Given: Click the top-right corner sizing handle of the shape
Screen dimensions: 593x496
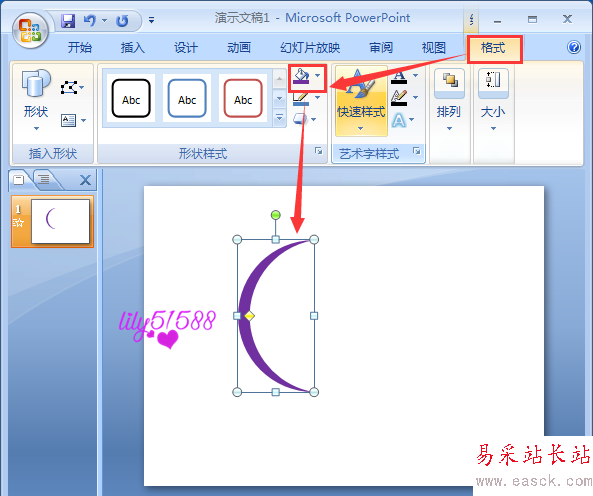Looking at the screenshot, I should point(314,239).
